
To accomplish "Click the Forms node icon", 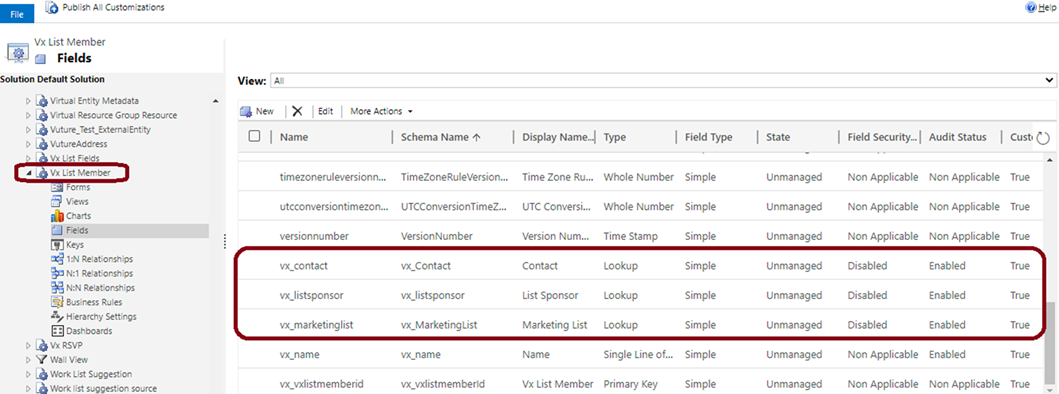I will click(x=57, y=187).
